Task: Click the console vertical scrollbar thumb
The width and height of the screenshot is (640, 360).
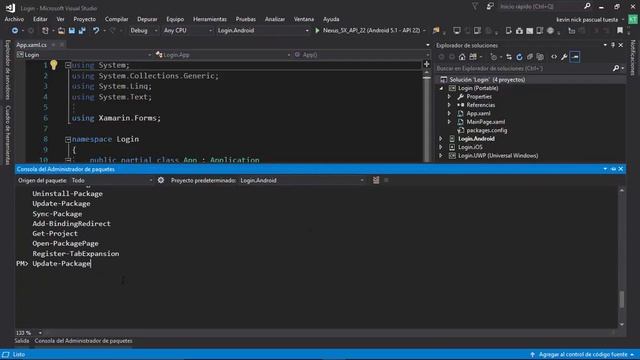Action: (x=622, y=300)
